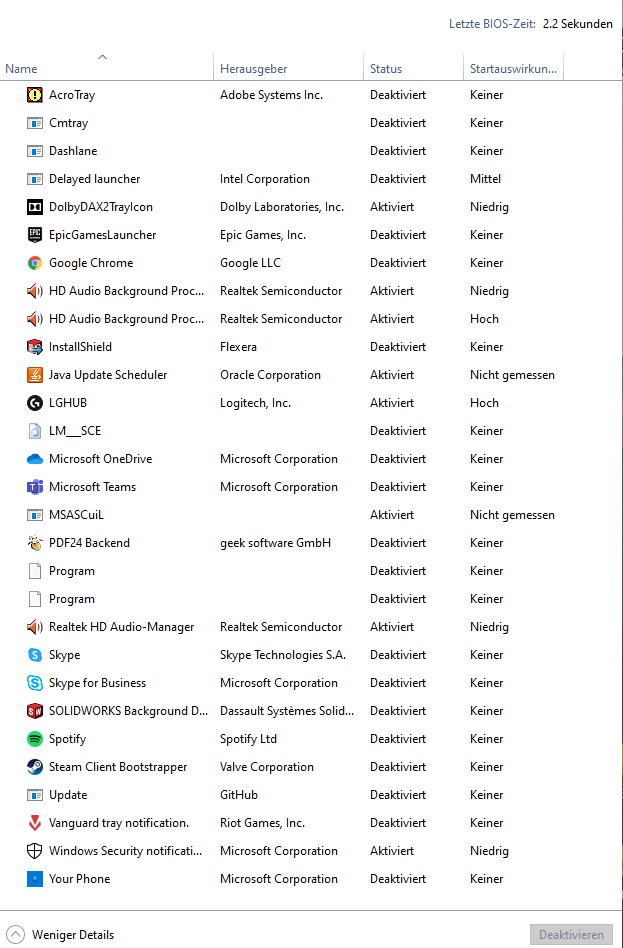This screenshot has height=948, width=623.
Task: Click Nicht gemessen in MSASCuiL row
Action: tap(512, 515)
